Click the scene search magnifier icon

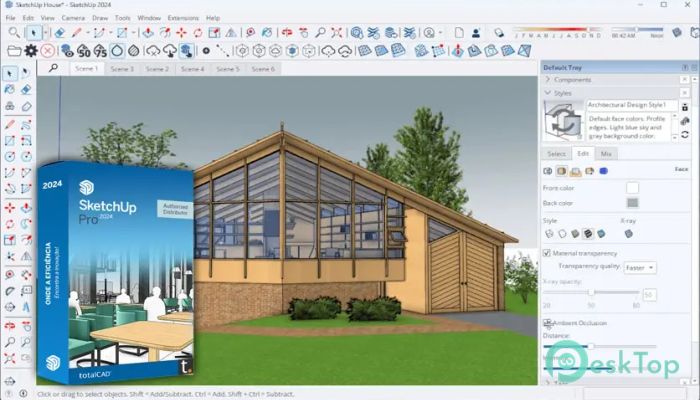click(53, 68)
